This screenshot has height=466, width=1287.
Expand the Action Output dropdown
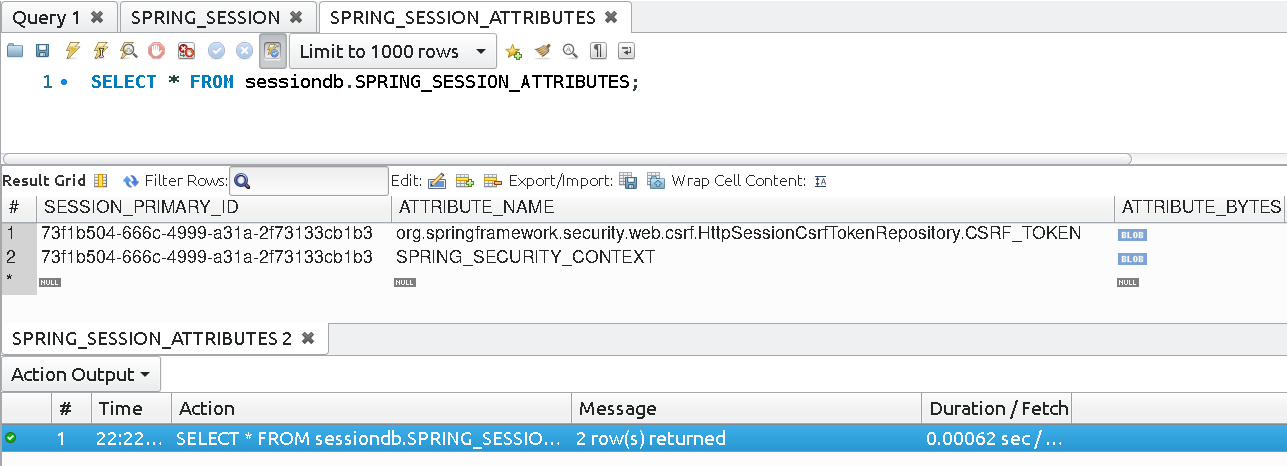coord(81,374)
